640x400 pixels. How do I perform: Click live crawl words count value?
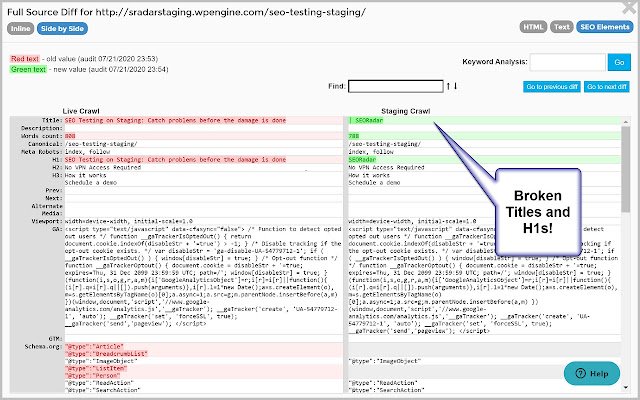(70, 136)
